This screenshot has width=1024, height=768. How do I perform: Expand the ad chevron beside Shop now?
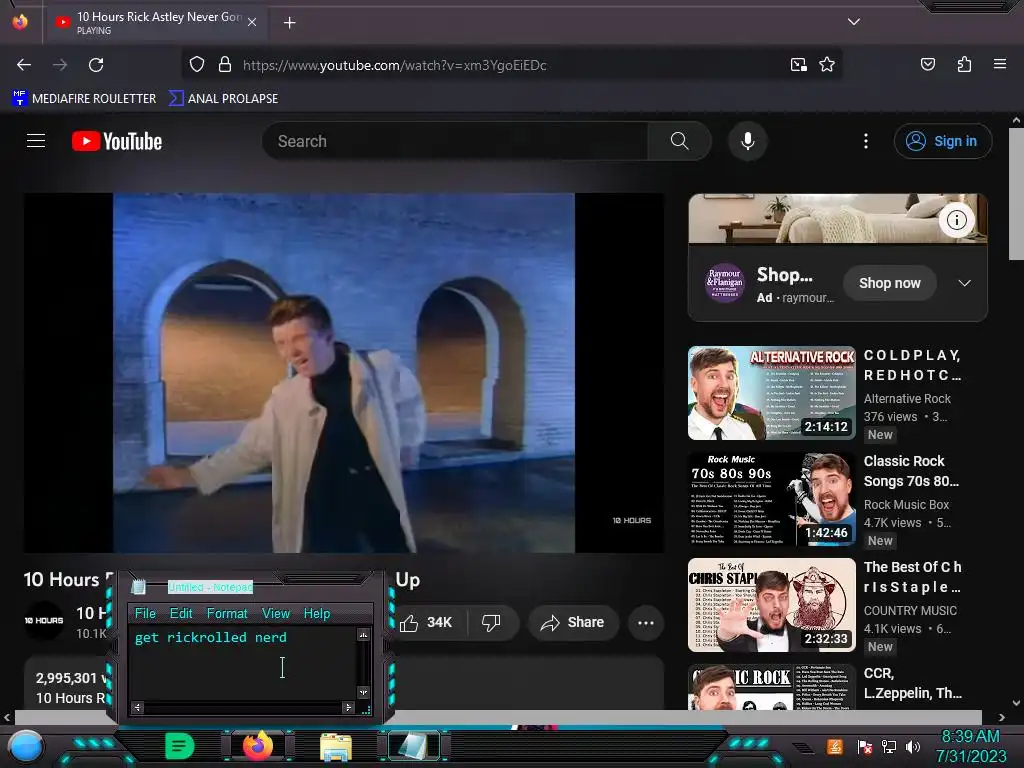[965, 283]
